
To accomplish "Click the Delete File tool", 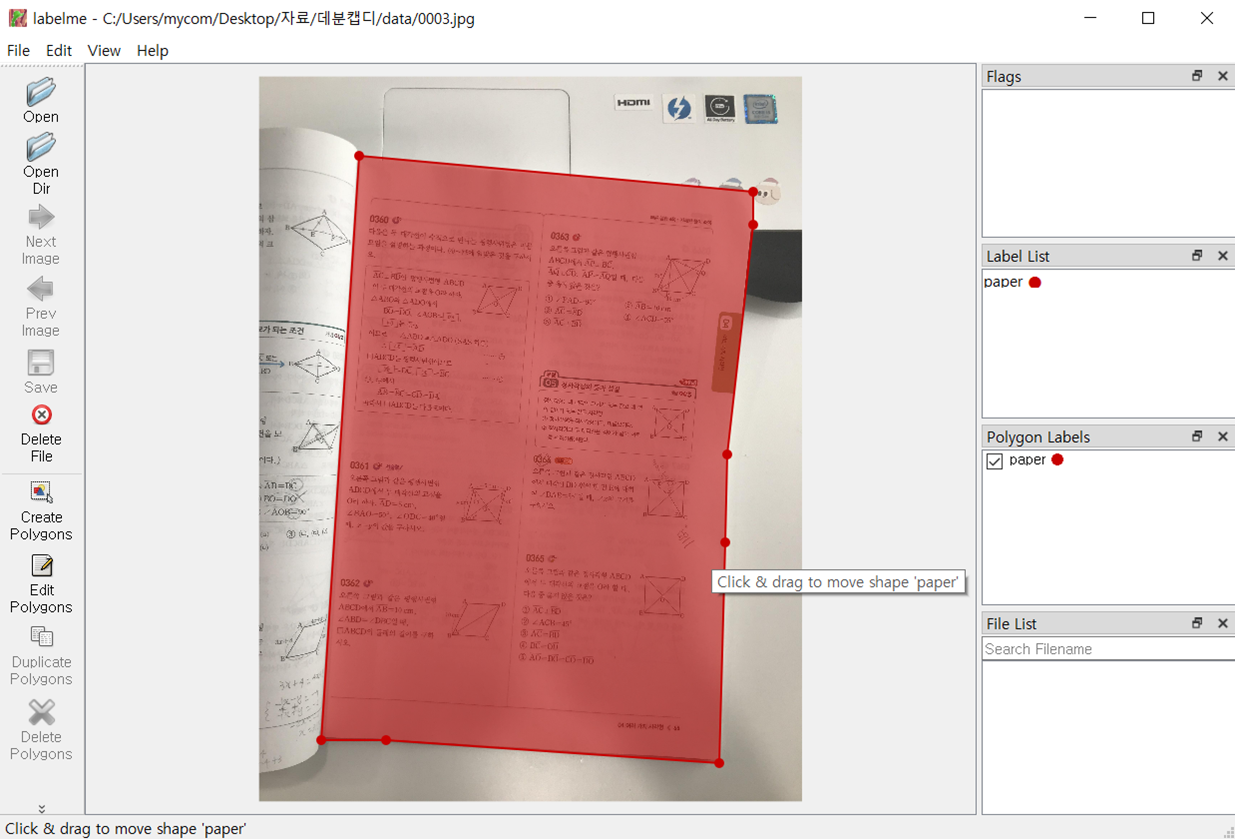I will point(41,433).
